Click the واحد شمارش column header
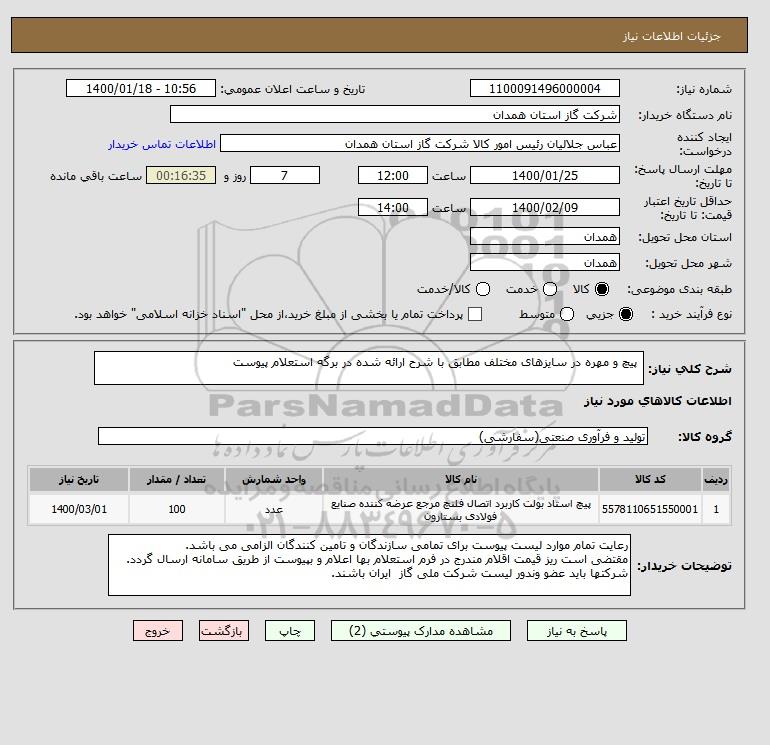 click(x=274, y=479)
